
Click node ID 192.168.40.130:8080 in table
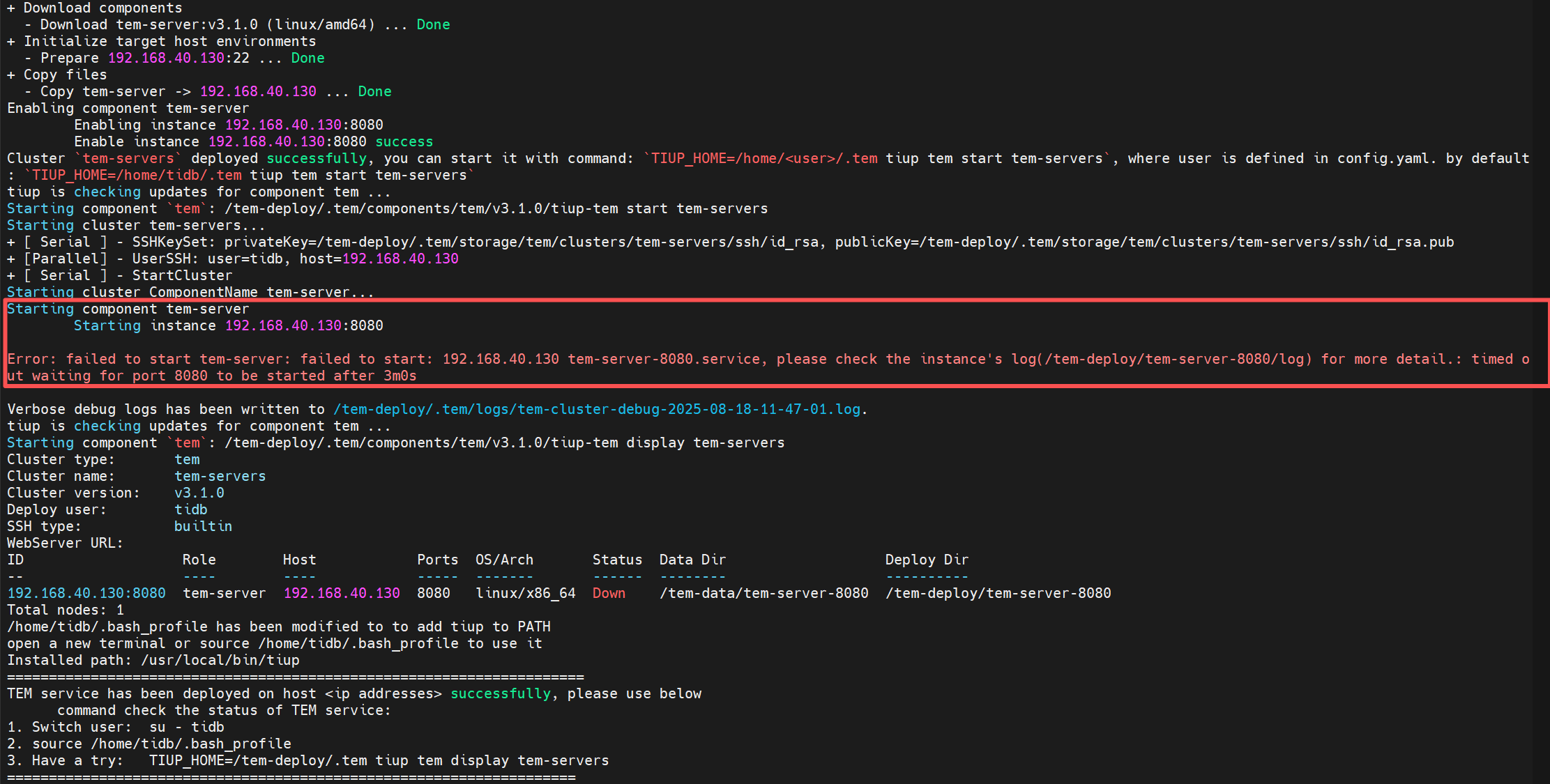pyautogui.click(x=86, y=593)
